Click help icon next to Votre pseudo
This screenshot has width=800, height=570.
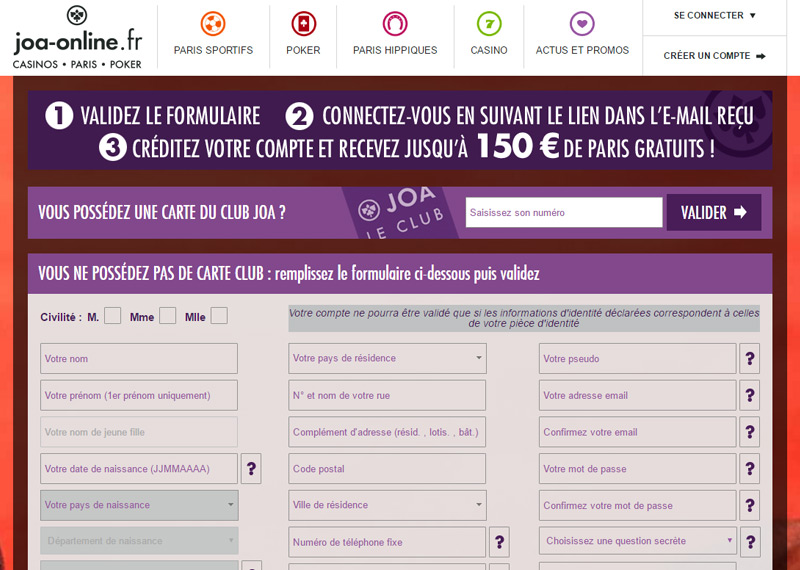click(749, 358)
